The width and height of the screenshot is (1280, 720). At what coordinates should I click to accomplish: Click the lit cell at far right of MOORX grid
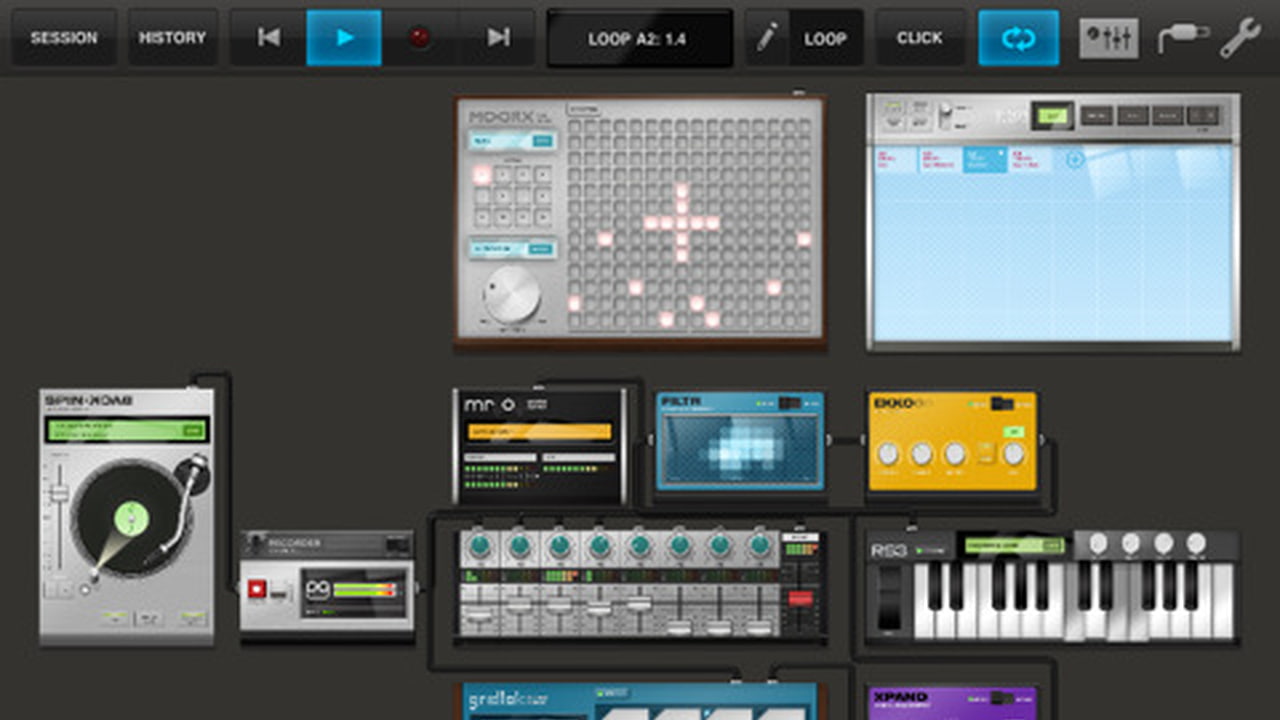(804, 239)
